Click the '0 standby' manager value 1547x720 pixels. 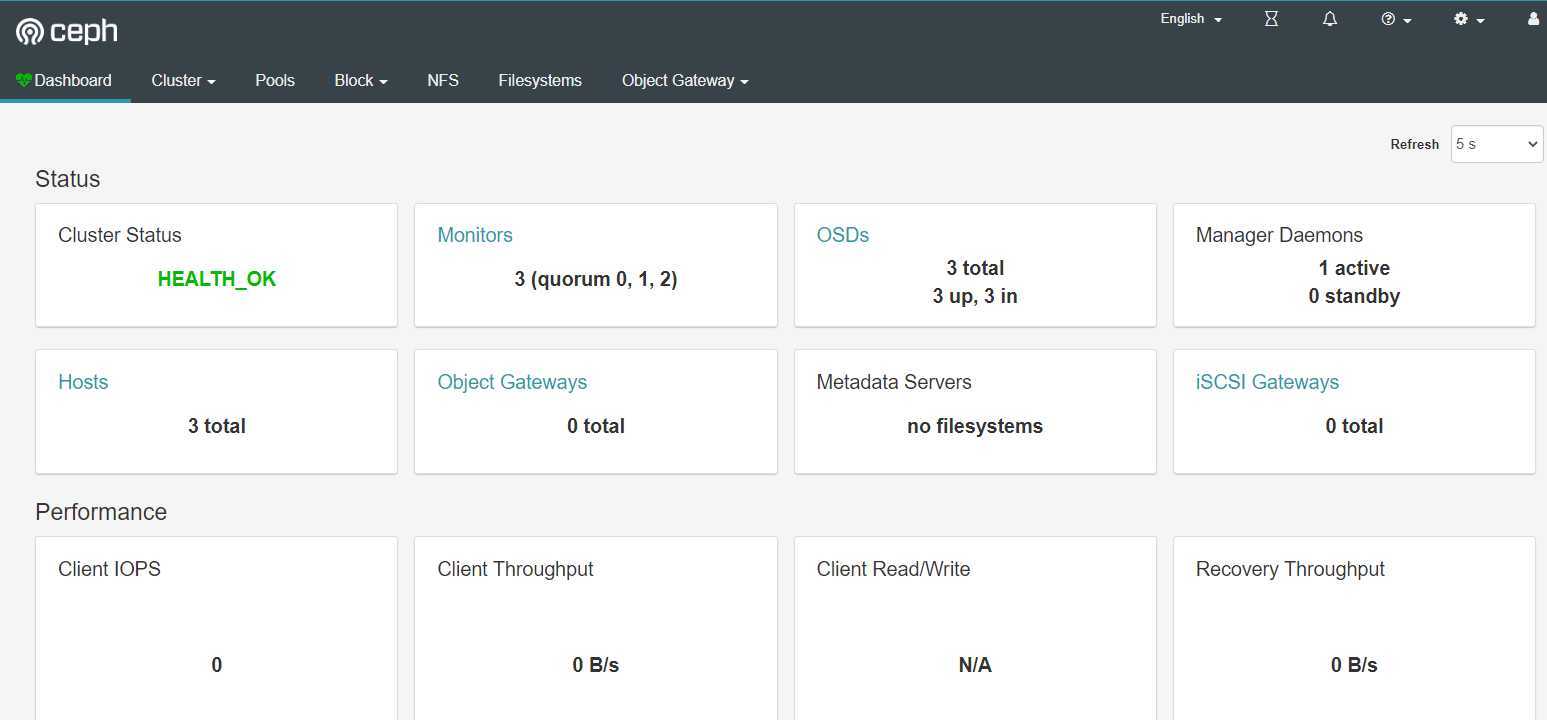[x=1354, y=296]
